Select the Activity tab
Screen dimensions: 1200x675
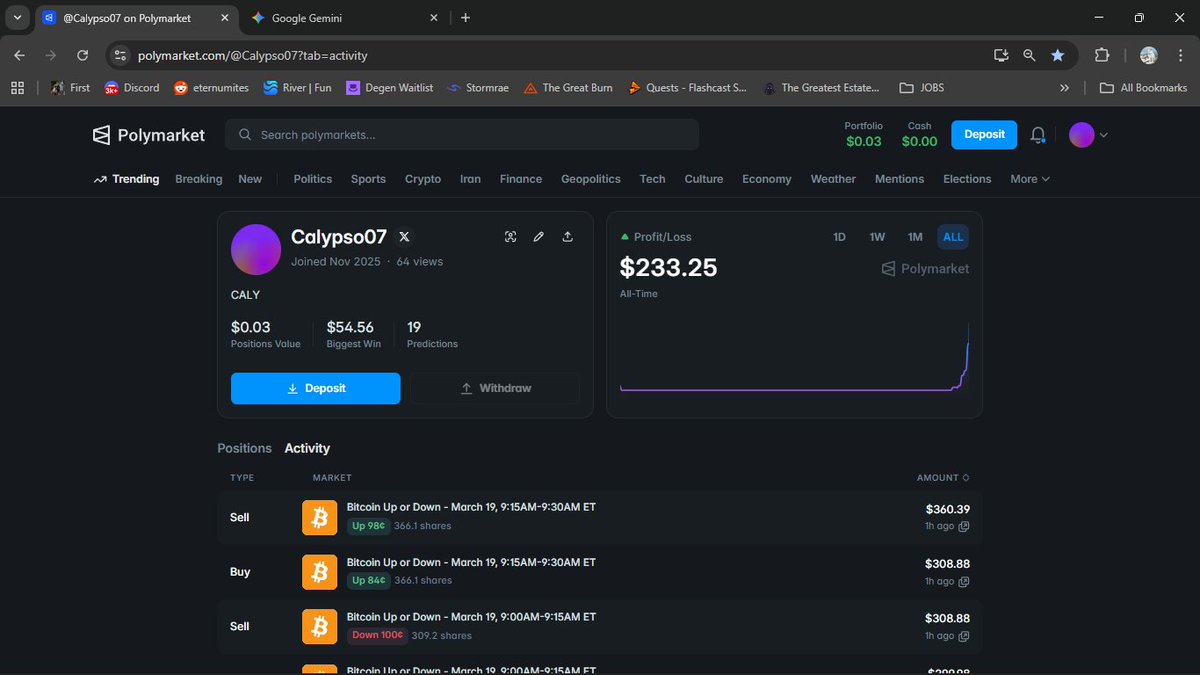(x=307, y=448)
